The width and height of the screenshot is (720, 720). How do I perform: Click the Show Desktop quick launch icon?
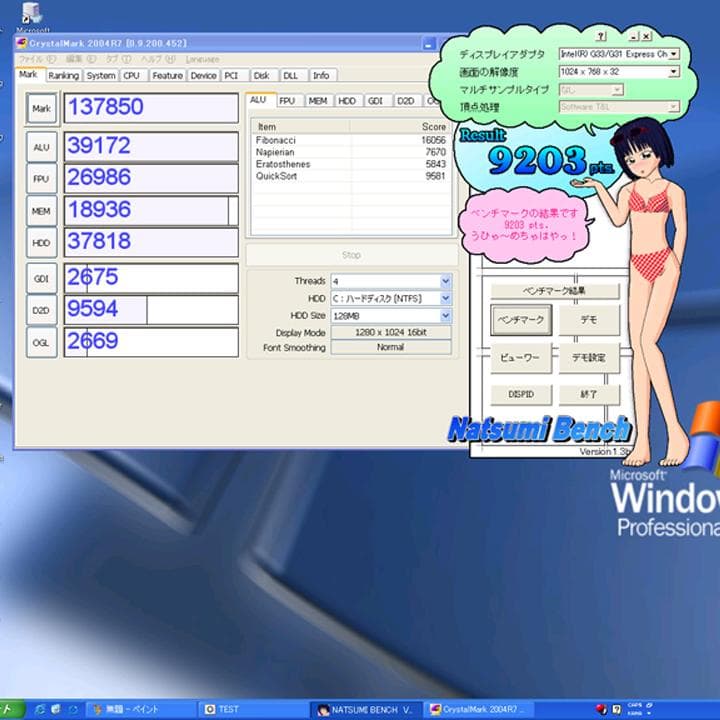coord(56,709)
